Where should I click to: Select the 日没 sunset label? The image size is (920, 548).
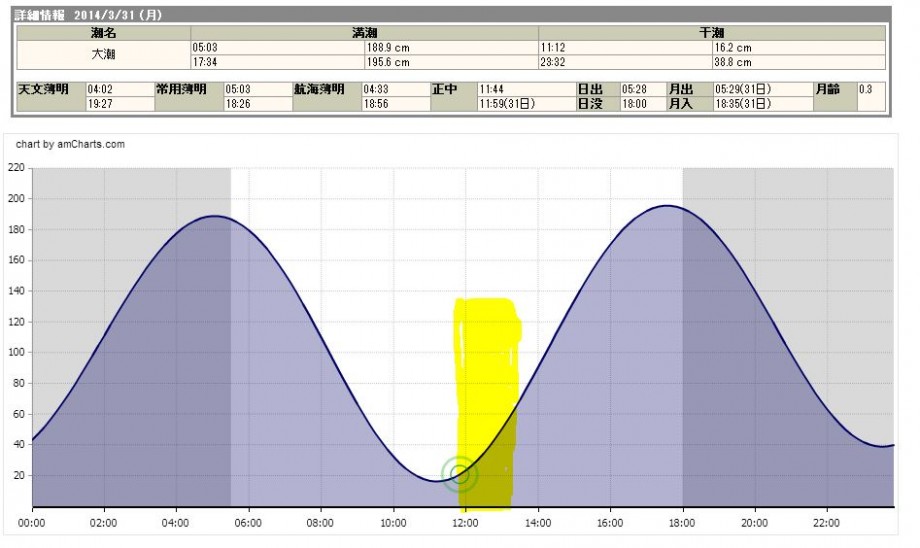click(590, 104)
